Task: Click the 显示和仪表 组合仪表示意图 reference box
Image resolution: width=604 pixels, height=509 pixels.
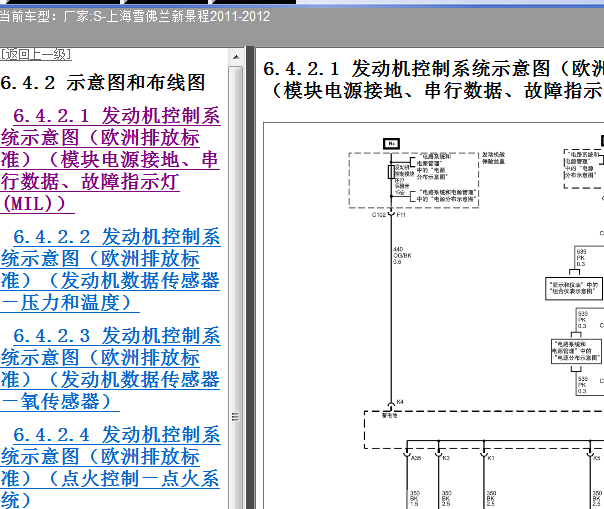Action: tap(574, 288)
